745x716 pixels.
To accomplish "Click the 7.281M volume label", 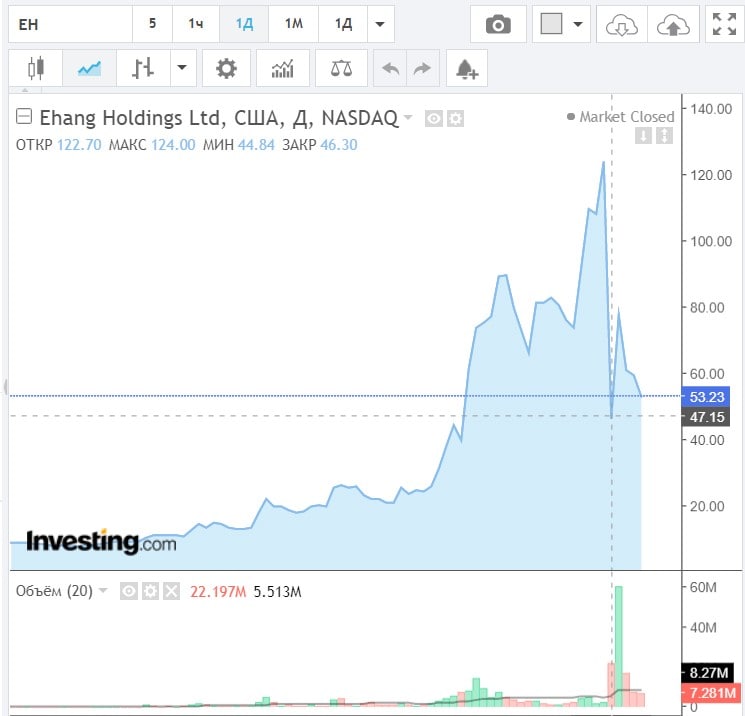I will point(712,693).
